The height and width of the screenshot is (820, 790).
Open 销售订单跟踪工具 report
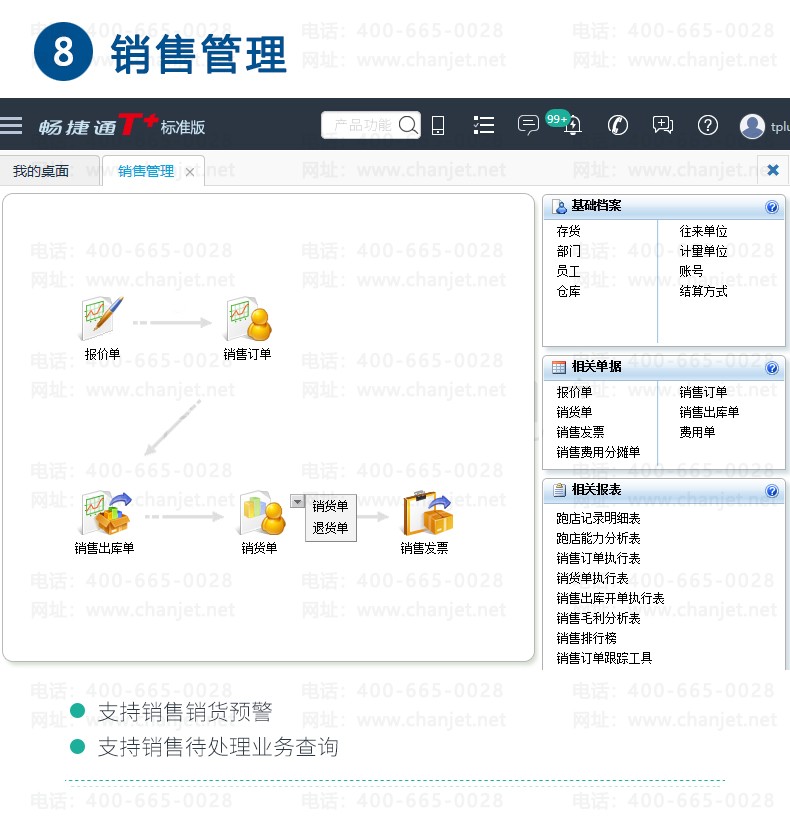[604, 658]
